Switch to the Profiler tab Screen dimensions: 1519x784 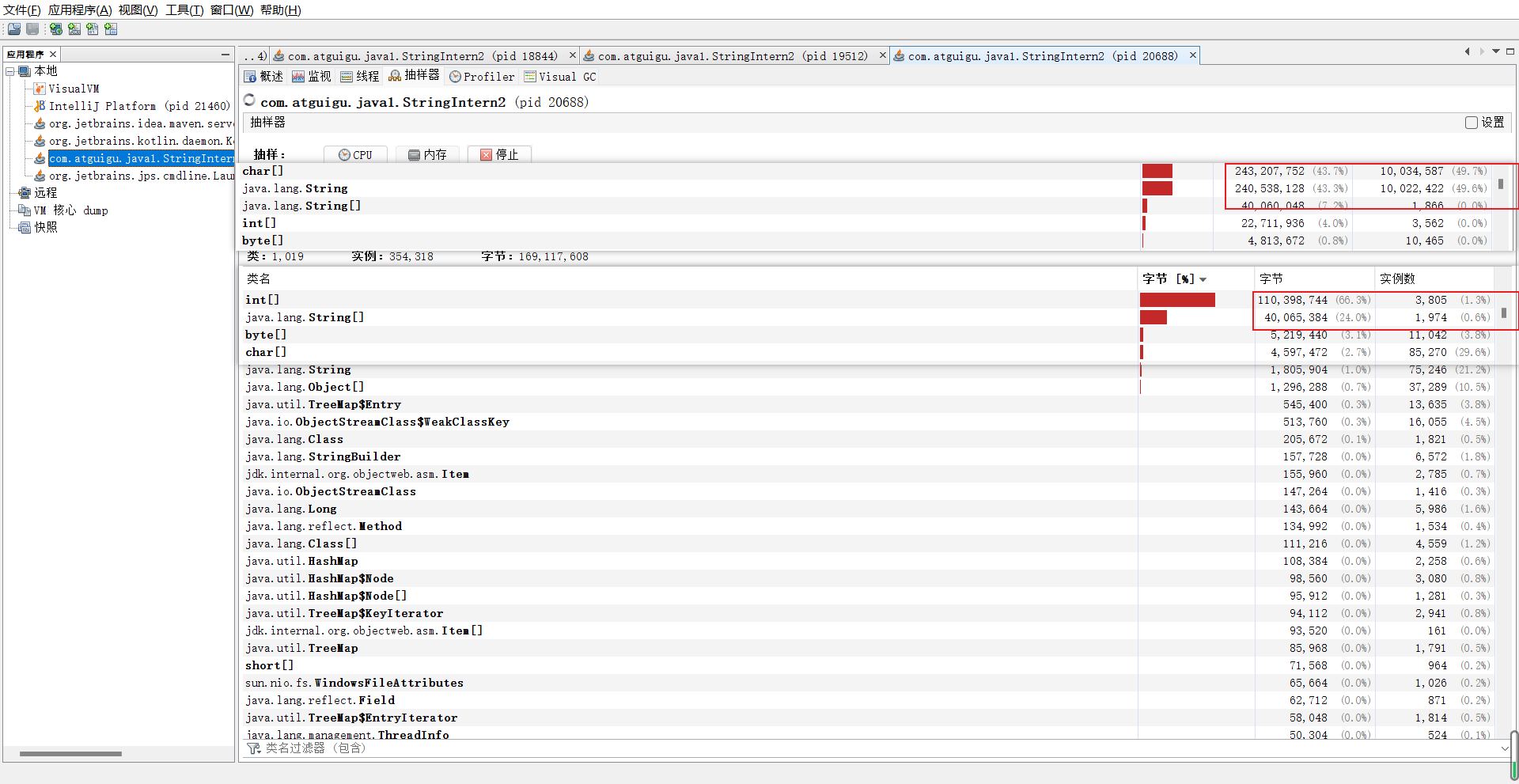coord(483,77)
